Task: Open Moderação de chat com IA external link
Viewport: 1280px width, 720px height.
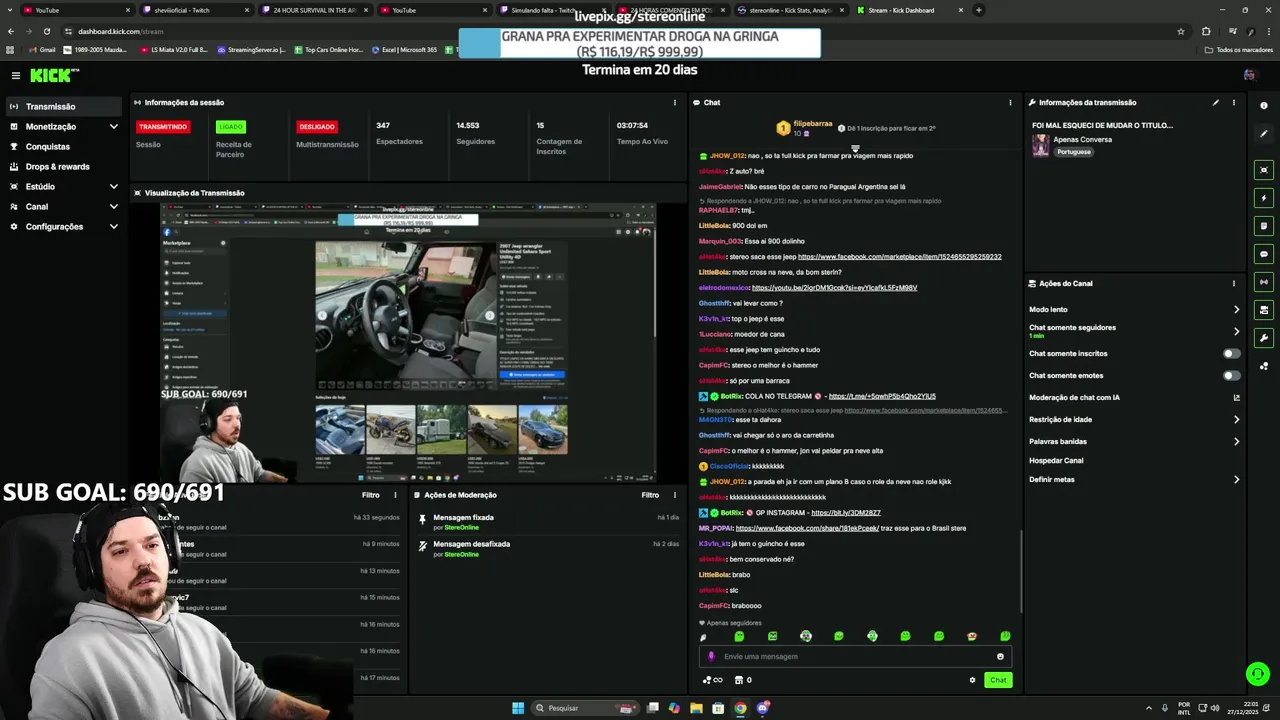Action: point(1236,397)
